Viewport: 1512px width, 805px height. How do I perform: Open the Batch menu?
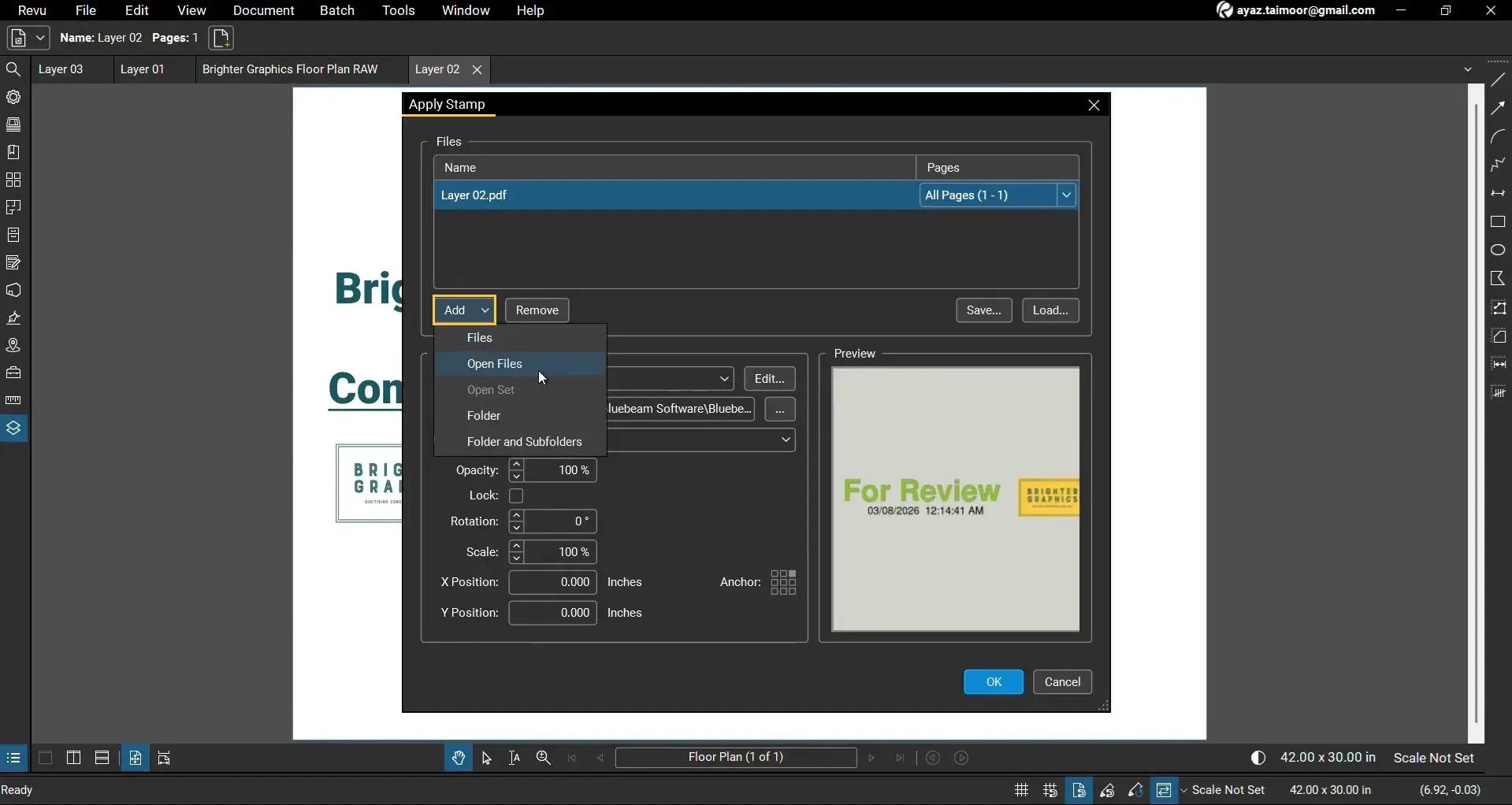coord(336,10)
